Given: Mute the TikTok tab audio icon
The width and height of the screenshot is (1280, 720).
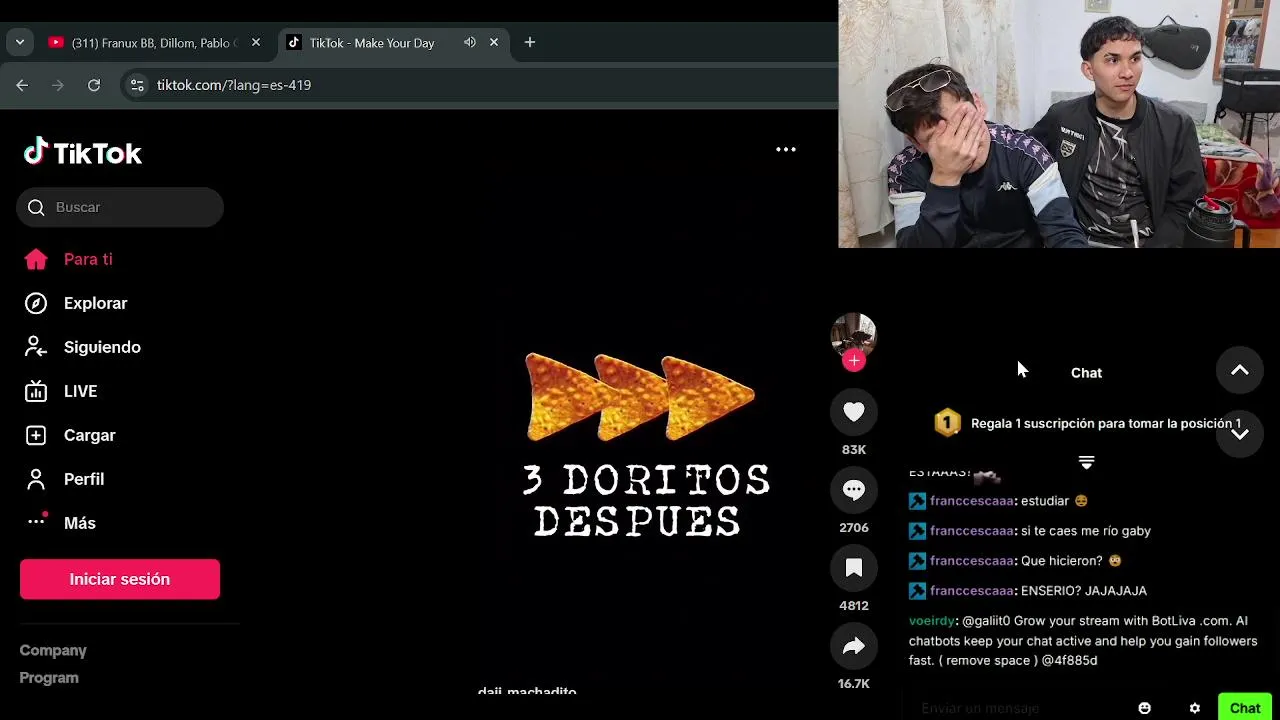Looking at the screenshot, I should 470,42.
